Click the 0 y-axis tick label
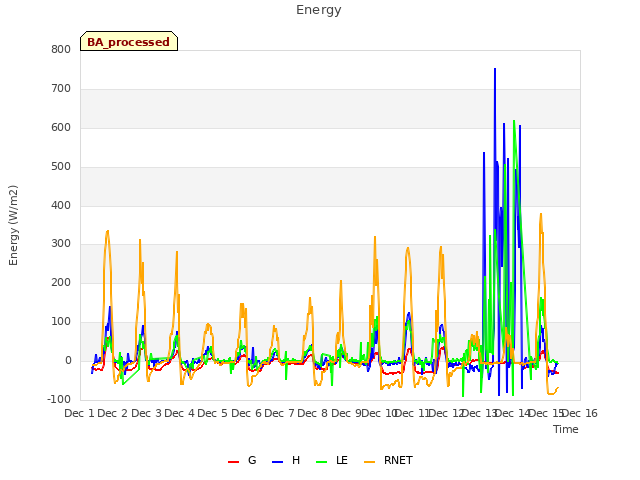The image size is (640, 480). pyautogui.click(x=68, y=361)
